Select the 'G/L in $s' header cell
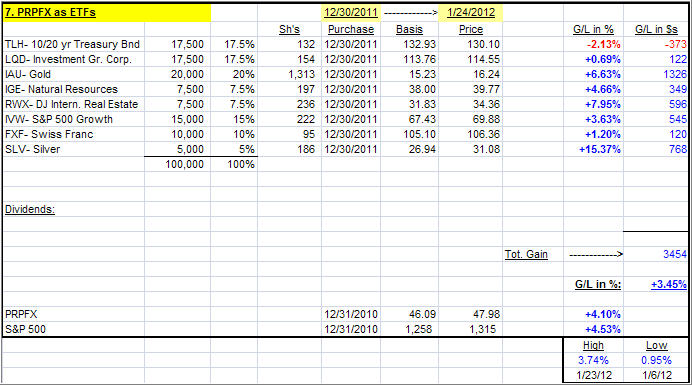 point(656,30)
